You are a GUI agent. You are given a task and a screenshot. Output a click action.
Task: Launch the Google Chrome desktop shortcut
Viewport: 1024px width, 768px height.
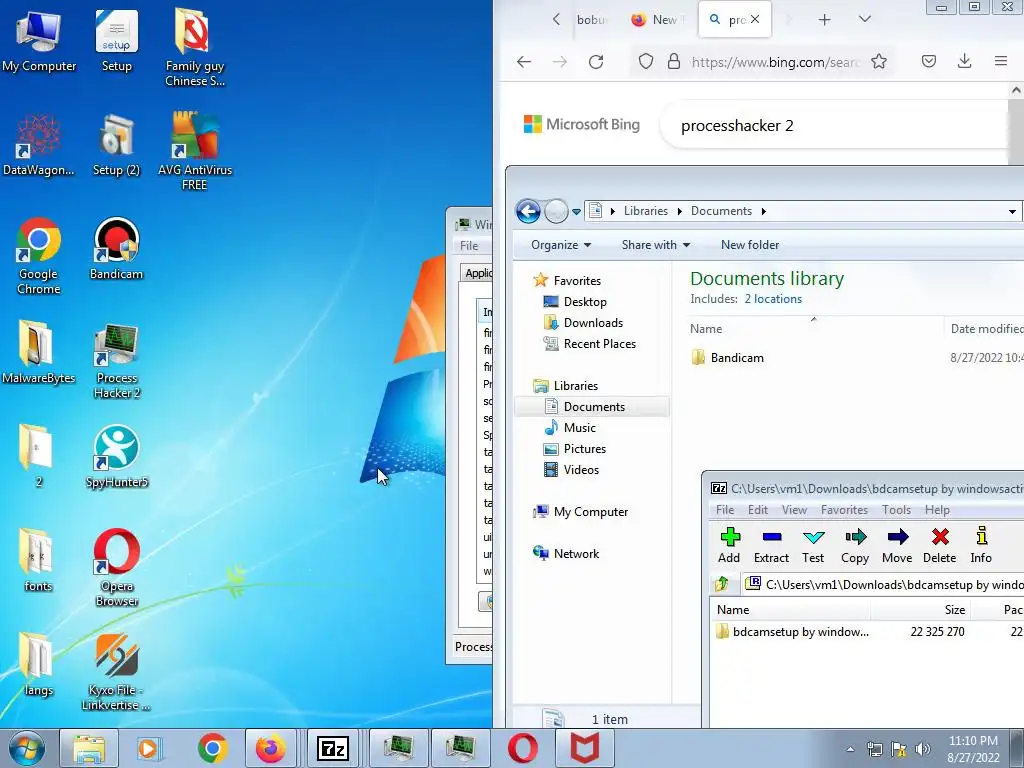click(39, 256)
